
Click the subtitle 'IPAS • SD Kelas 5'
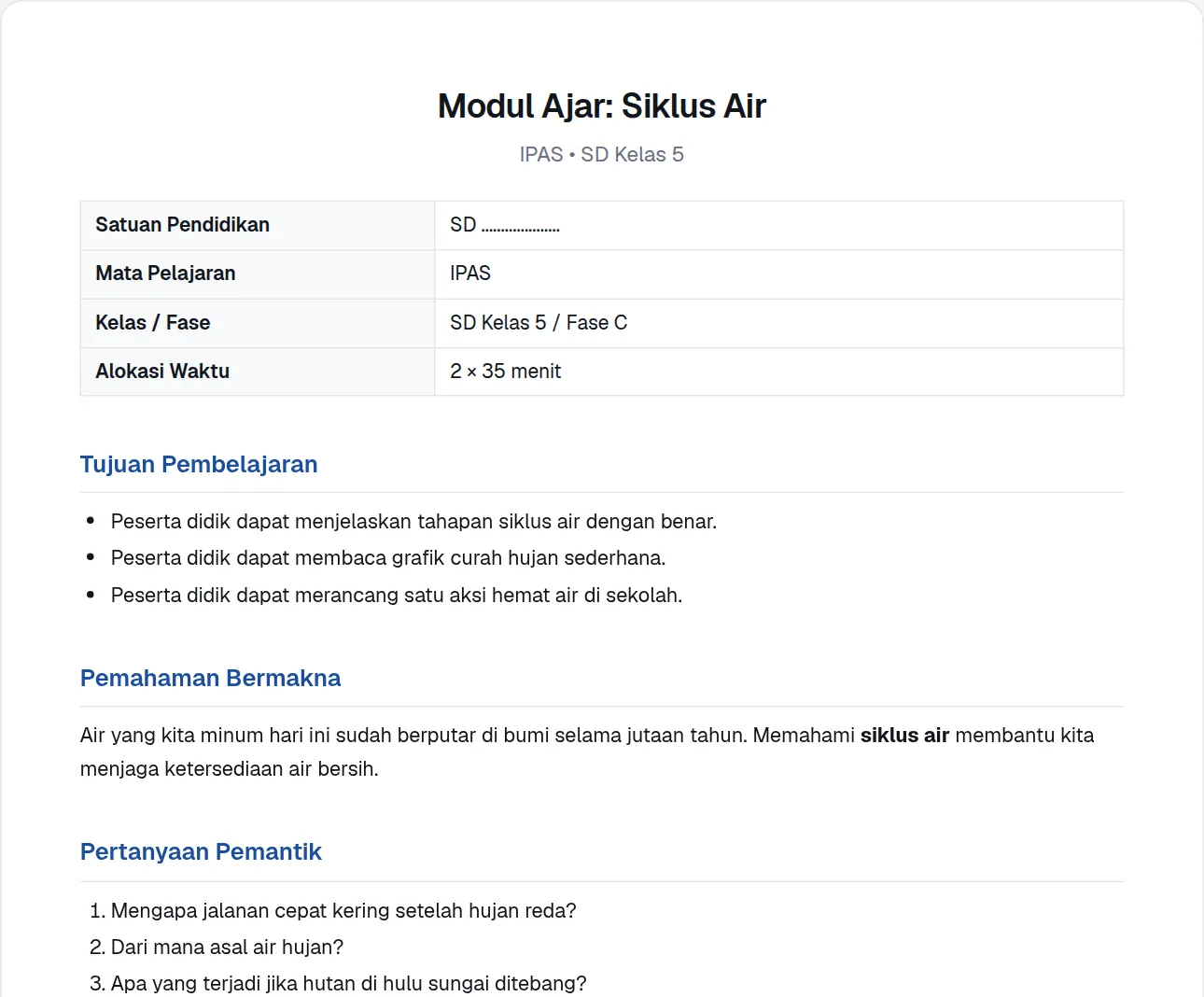602,155
